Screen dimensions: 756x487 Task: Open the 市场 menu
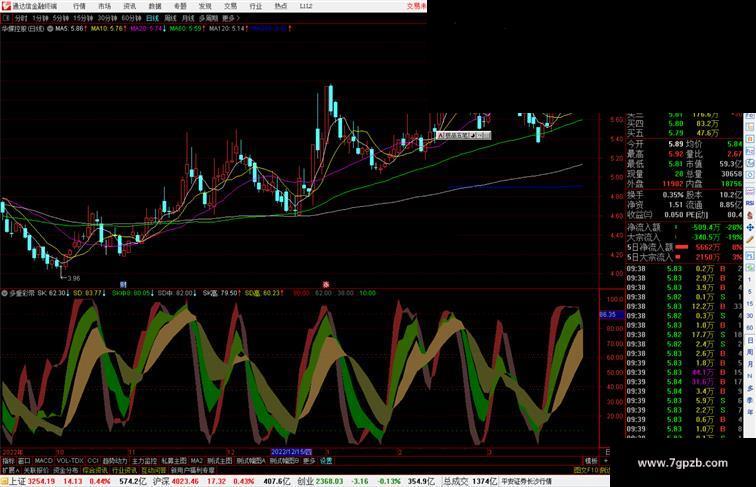pos(104,6)
